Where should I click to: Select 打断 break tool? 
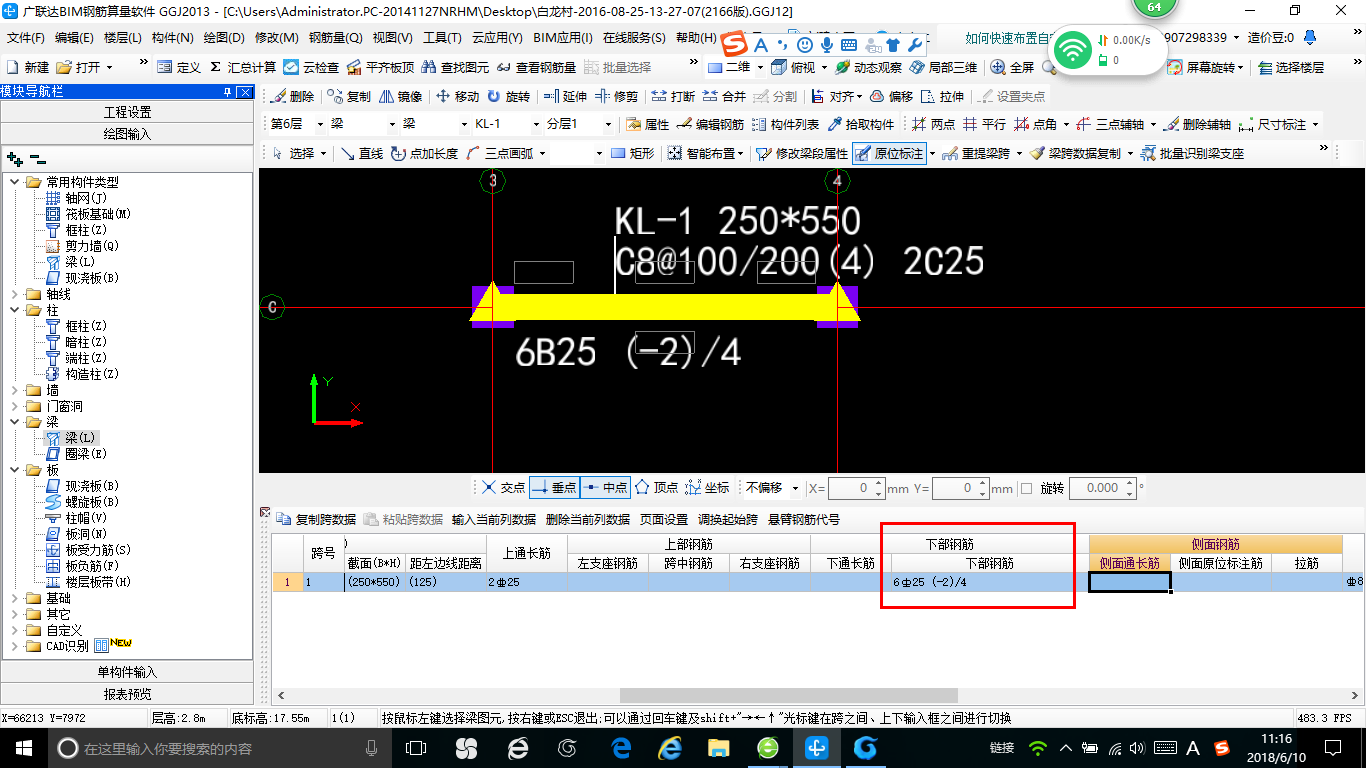[673, 96]
